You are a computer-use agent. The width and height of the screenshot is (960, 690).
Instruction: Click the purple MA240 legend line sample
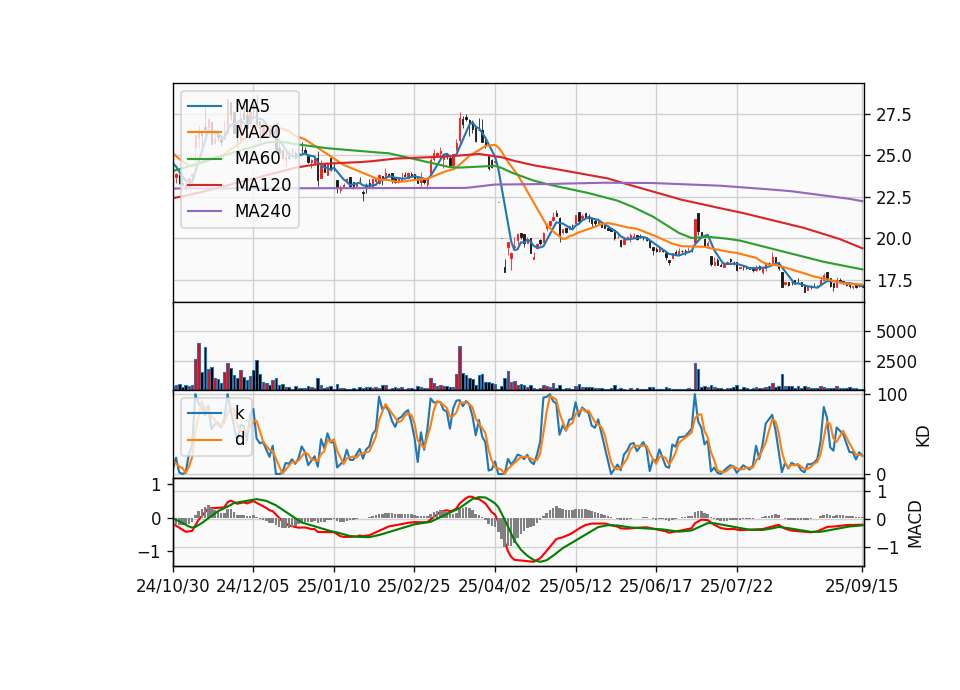(204, 211)
